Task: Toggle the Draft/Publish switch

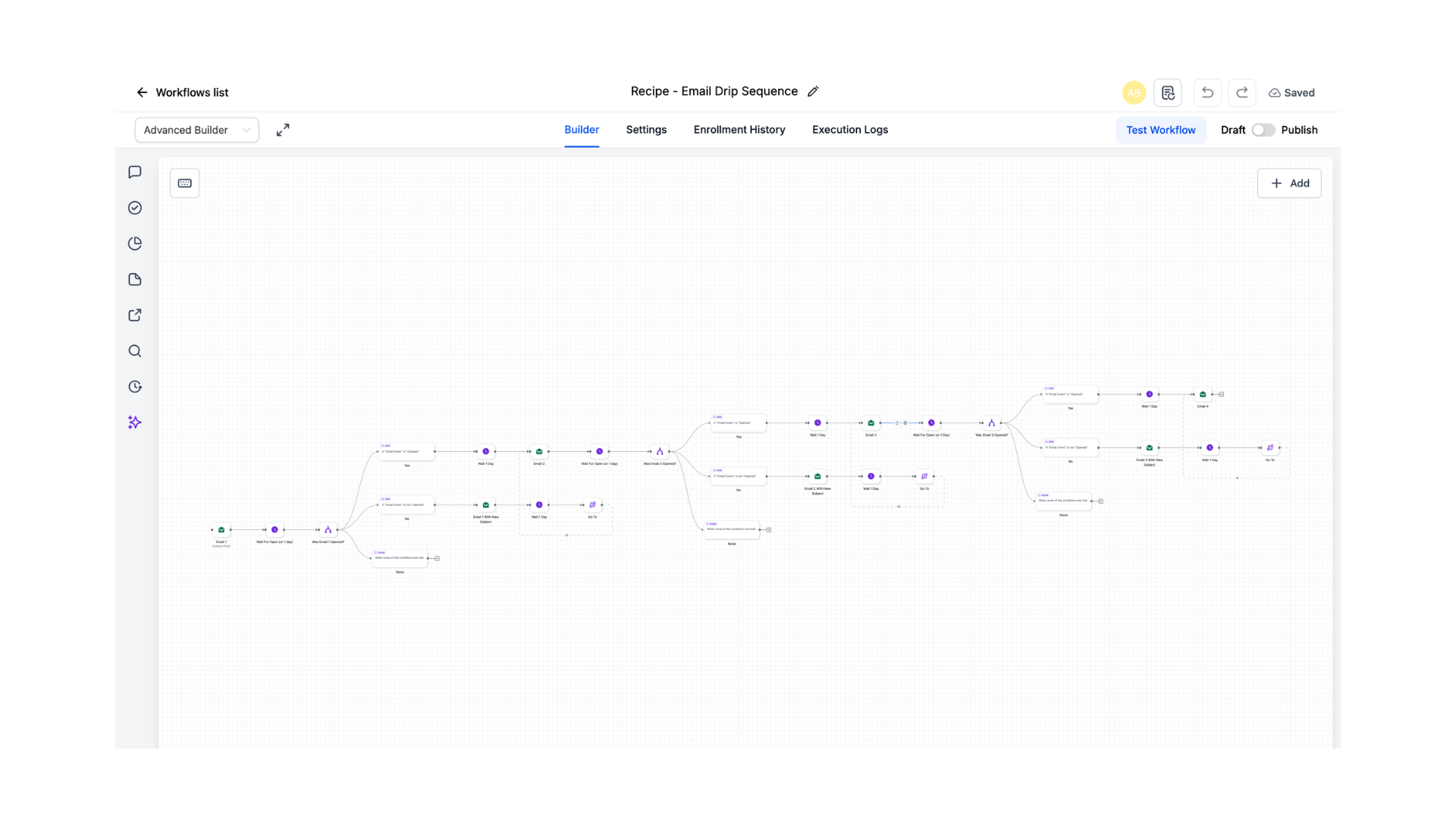Action: click(1263, 130)
